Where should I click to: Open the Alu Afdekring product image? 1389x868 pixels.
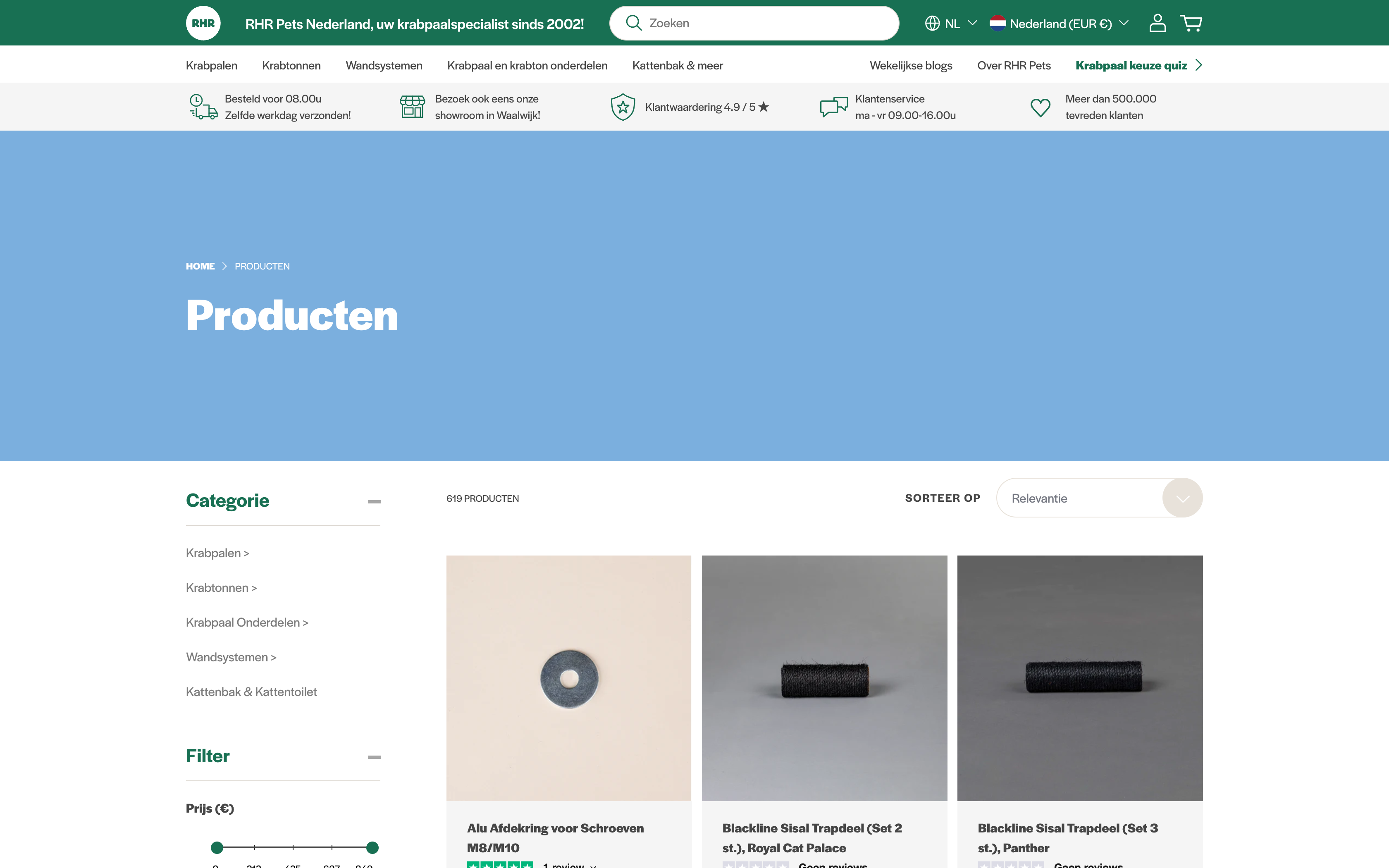(568, 677)
